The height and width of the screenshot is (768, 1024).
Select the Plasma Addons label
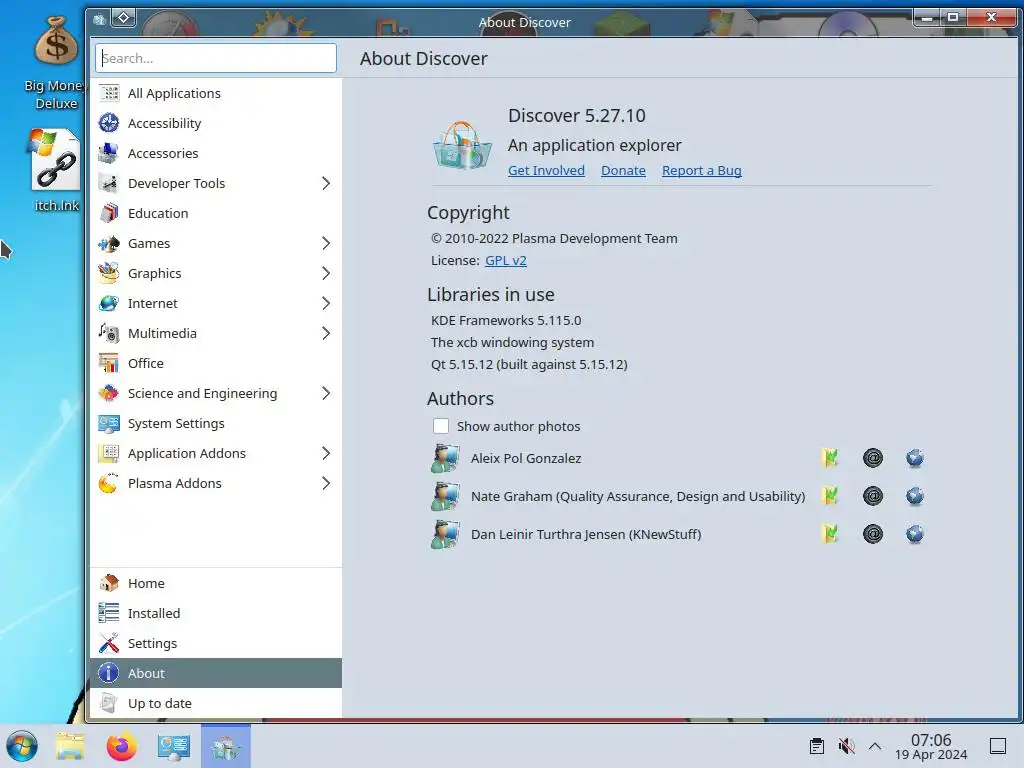tap(174, 483)
